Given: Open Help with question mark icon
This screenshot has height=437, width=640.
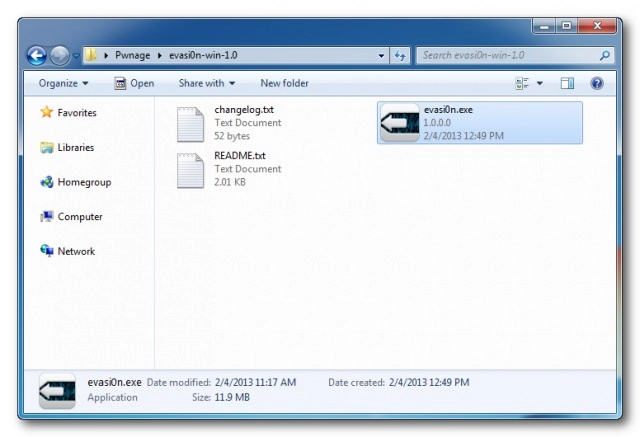Looking at the screenshot, I should click(597, 83).
